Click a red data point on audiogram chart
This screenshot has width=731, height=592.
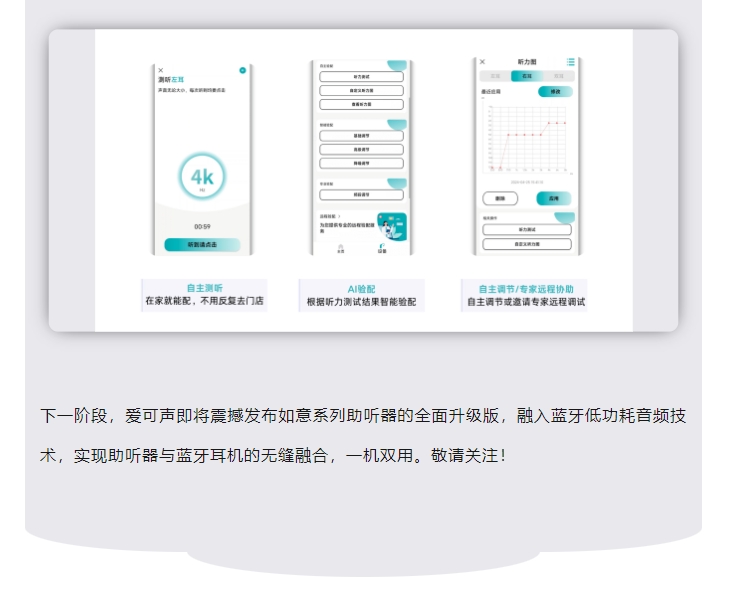click(509, 134)
